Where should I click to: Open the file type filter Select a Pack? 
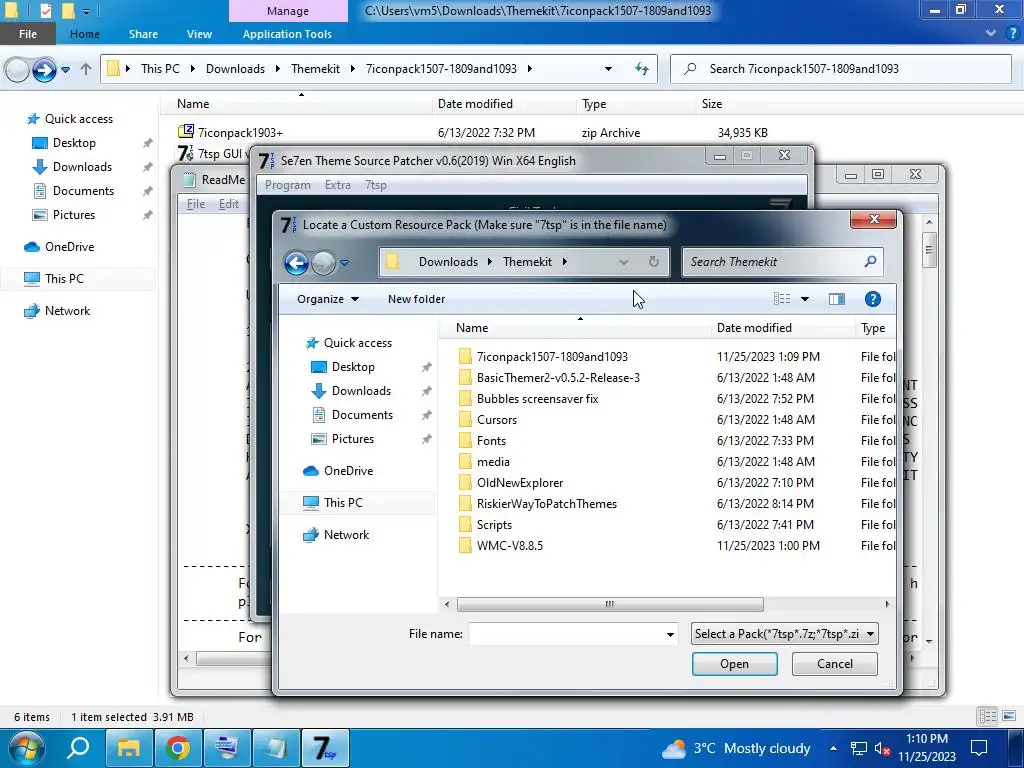784,633
